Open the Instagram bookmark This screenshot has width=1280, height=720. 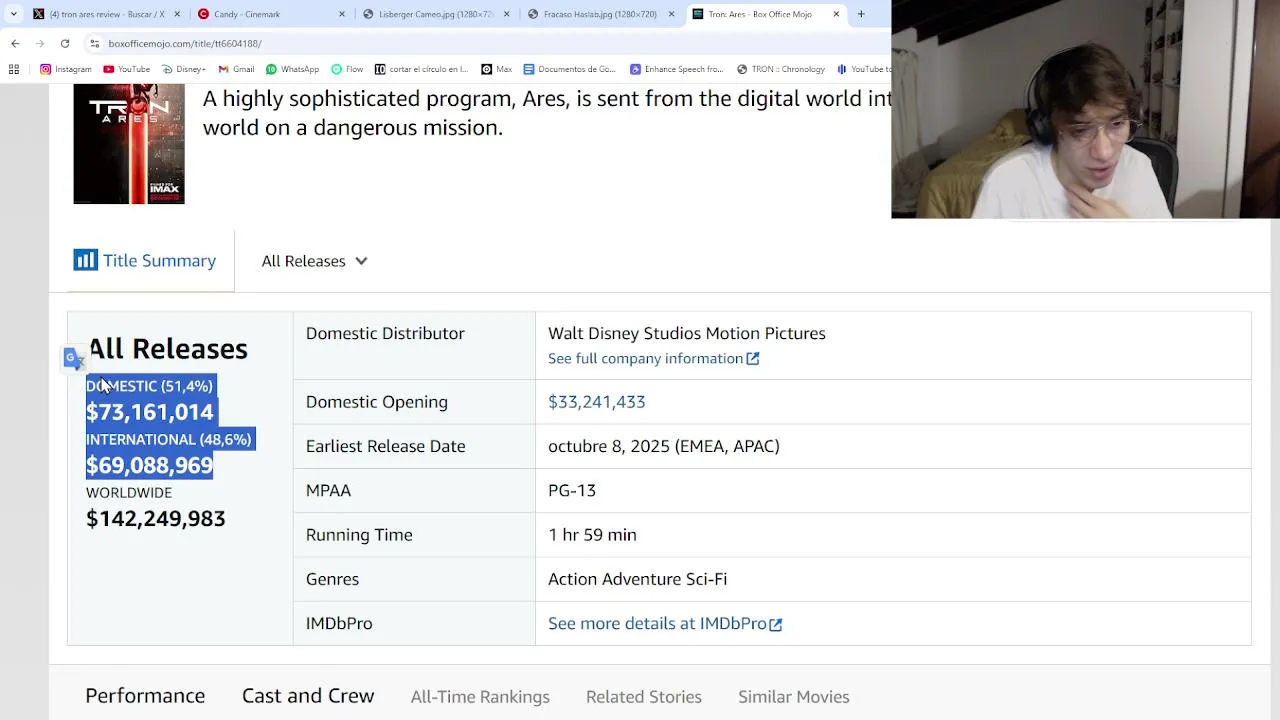pyautogui.click(x=66, y=69)
